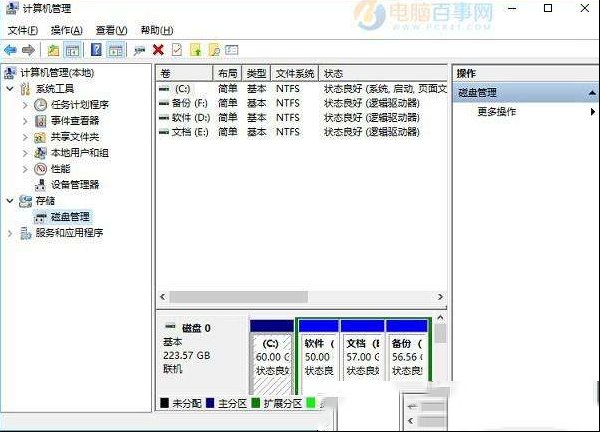Open the 帮助(H) menu
The height and width of the screenshot is (432, 600).
point(157,30)
